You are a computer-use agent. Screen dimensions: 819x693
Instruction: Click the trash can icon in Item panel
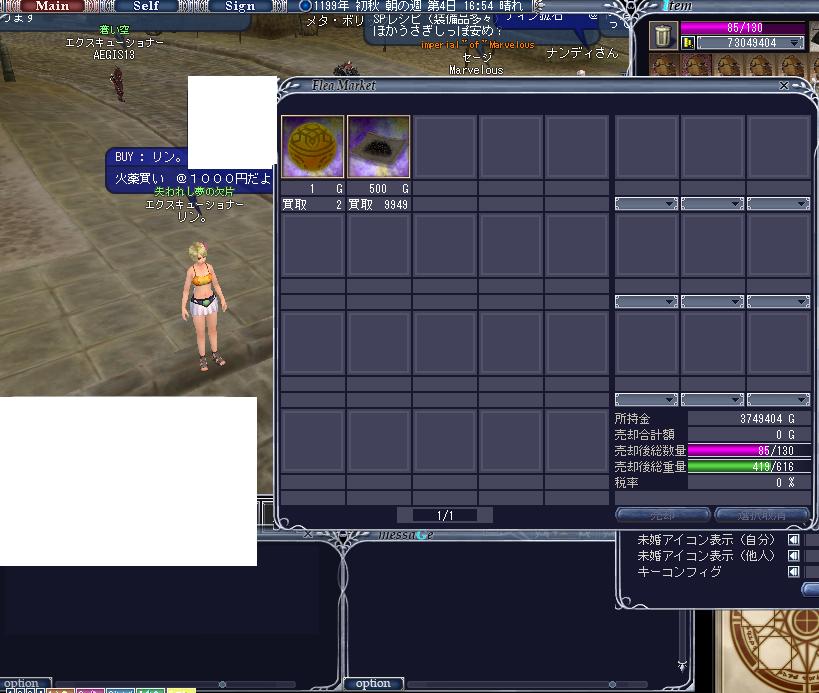tap(663, 36)
